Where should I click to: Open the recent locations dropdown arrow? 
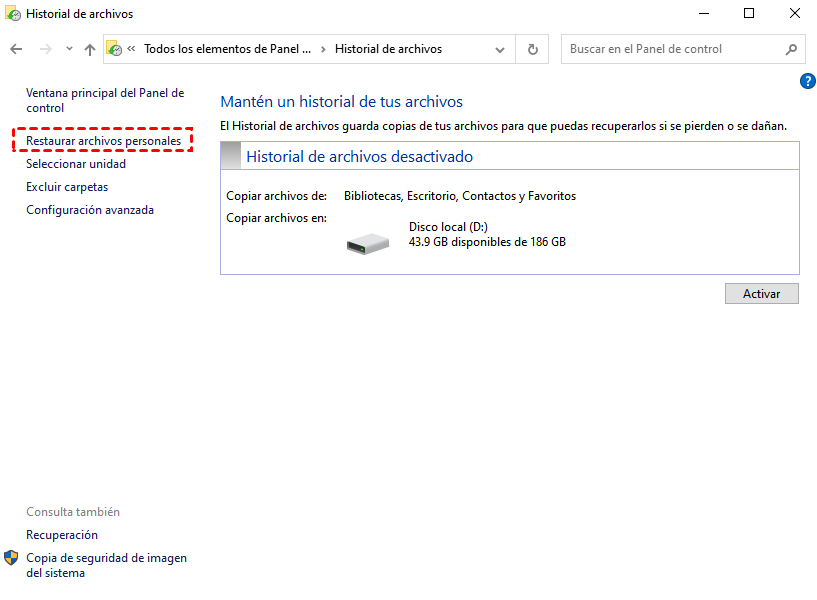point(69,49)
